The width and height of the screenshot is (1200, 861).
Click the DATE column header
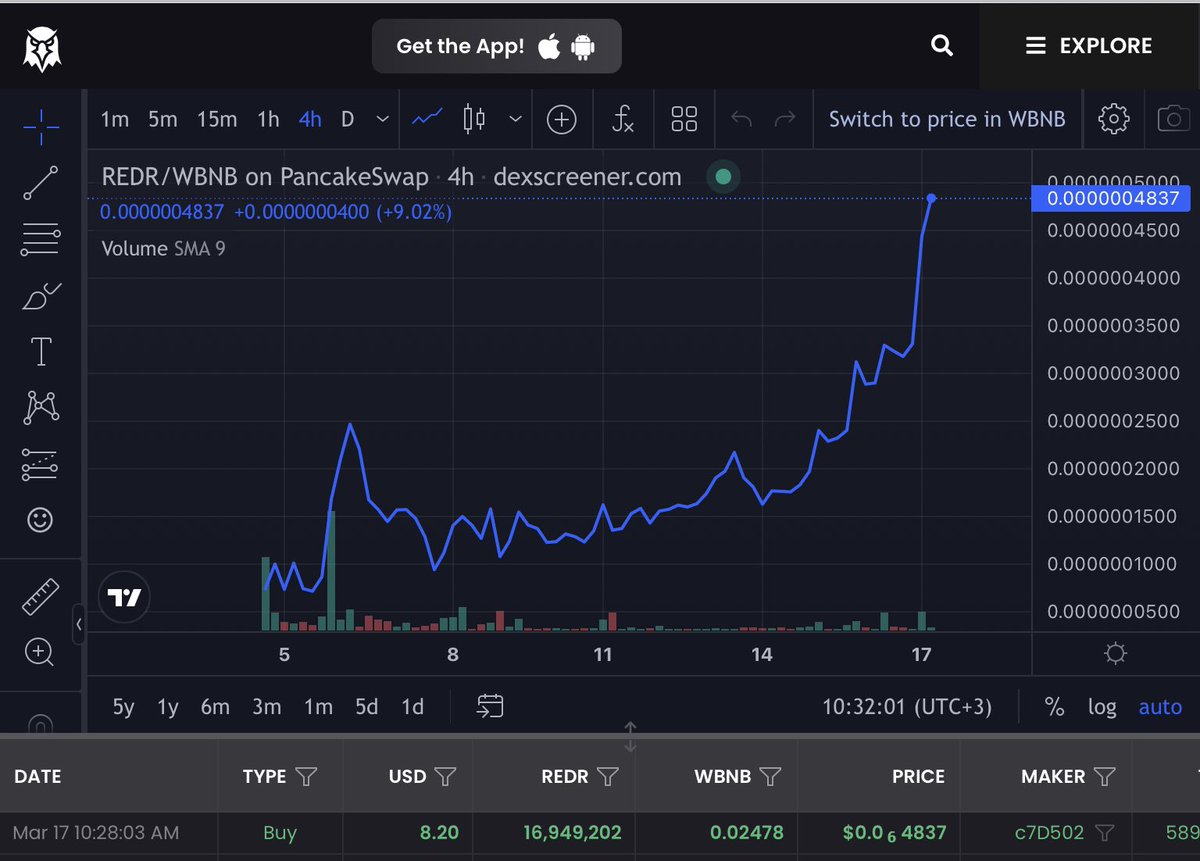pos(37,777)
